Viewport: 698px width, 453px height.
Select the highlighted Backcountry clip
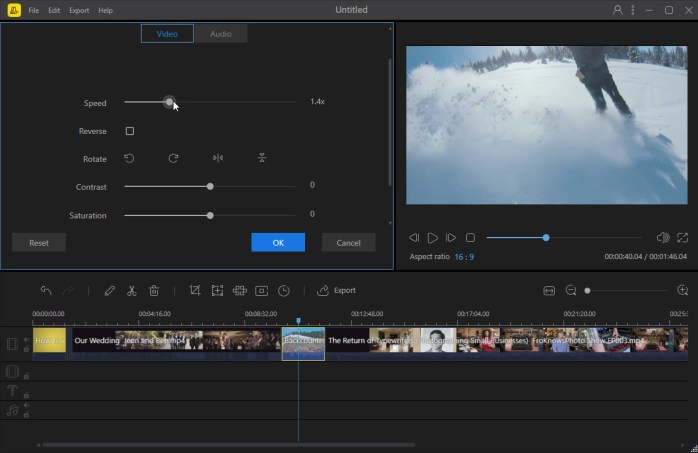pyautogui.click(x=303, y=344)
